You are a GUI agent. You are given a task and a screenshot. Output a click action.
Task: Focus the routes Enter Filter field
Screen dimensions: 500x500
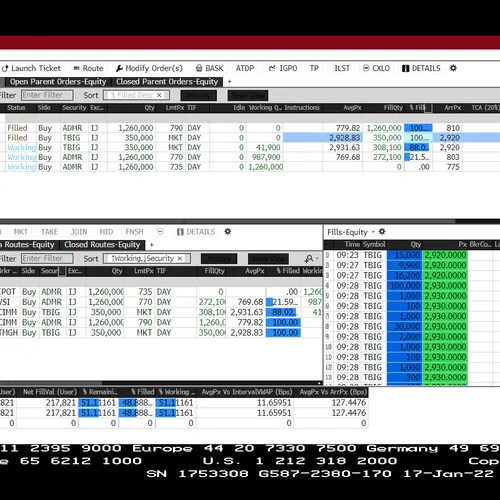pos(47,258)
